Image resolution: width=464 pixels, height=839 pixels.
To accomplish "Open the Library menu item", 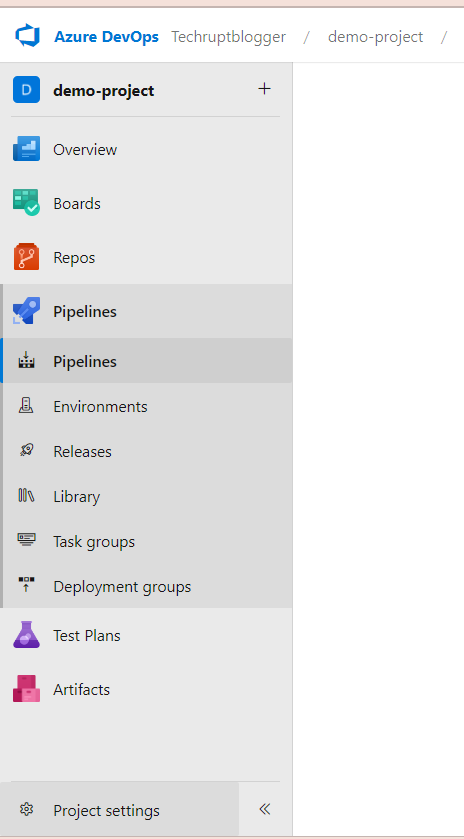I will [146, 496].
